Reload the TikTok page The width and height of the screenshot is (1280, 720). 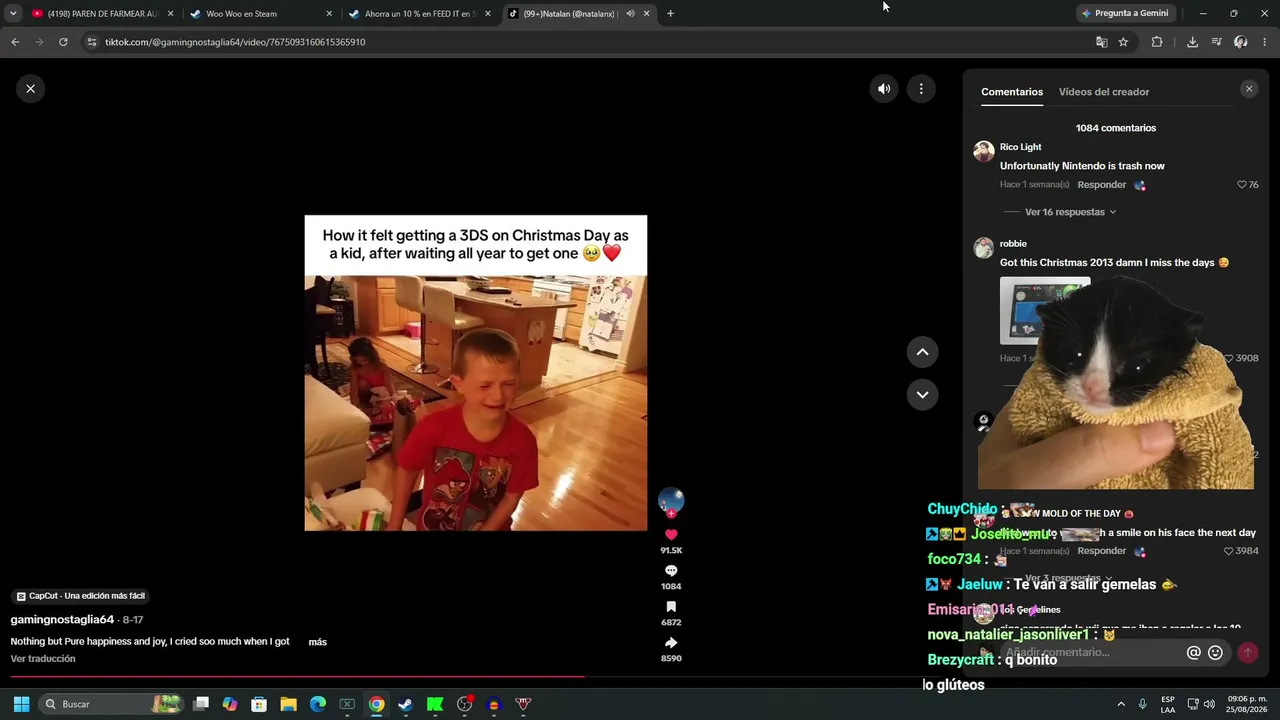[63, 42]
